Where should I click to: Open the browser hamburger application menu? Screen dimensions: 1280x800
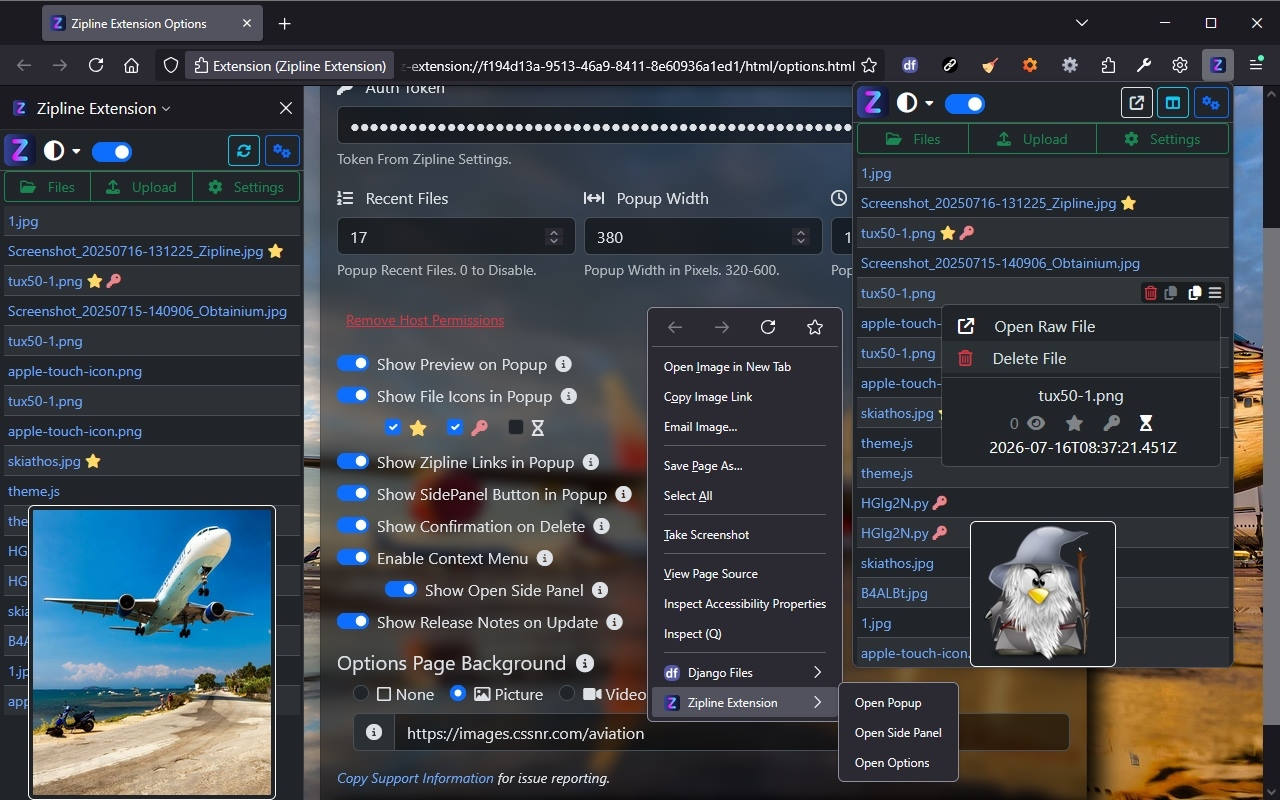[1256, 65]
